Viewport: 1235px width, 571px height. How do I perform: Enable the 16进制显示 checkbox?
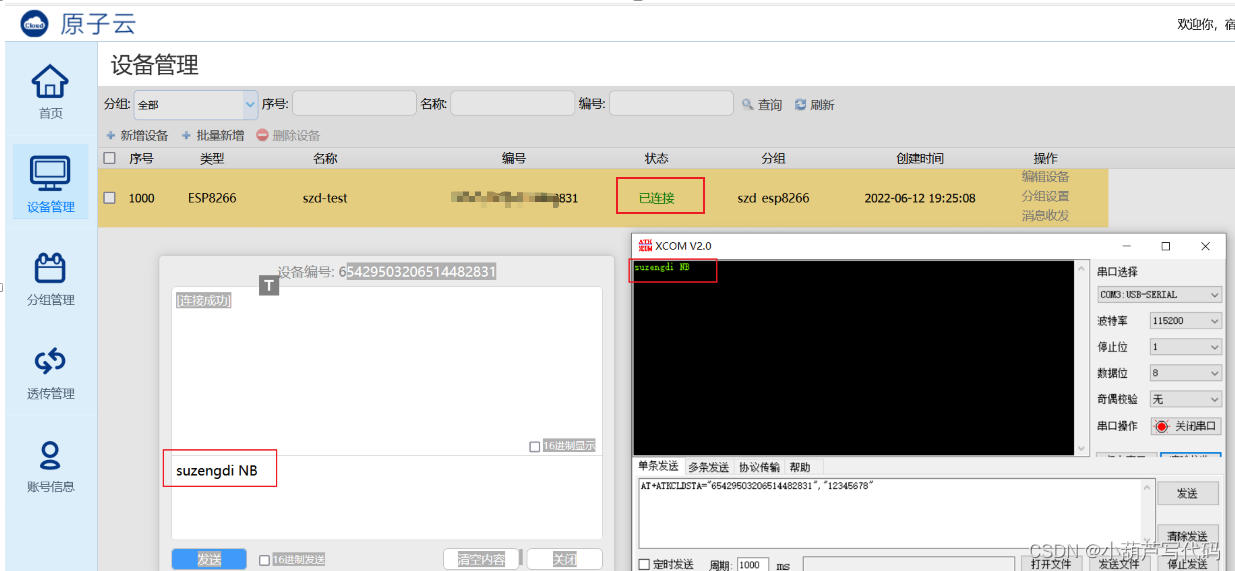535,447
